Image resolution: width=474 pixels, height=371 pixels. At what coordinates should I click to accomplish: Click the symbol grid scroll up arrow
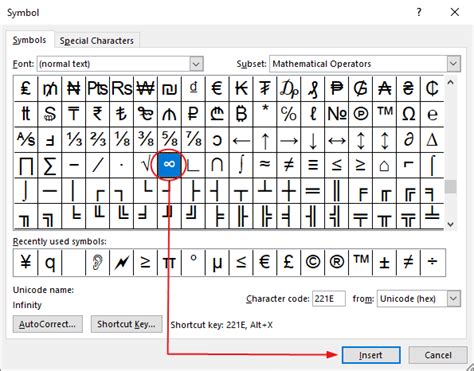(x=450, y=82)
